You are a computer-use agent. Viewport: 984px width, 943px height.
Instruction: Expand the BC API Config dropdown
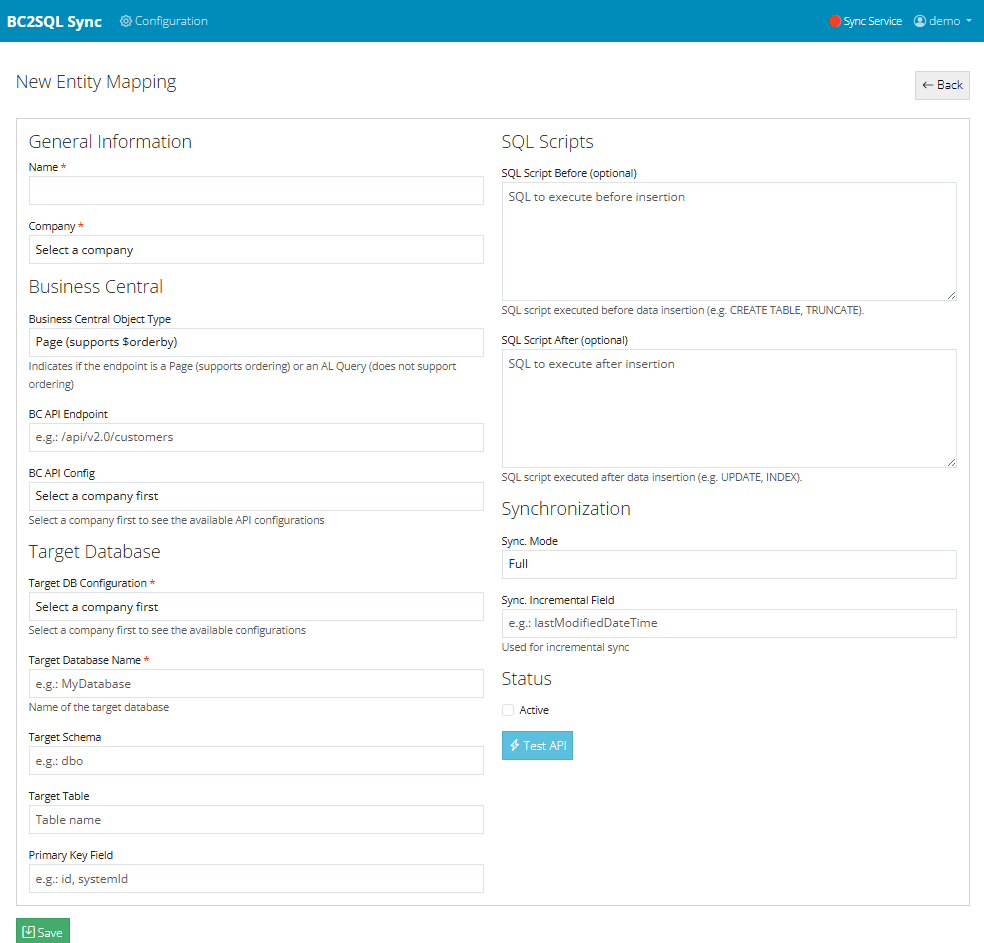(x=256, y=496)
